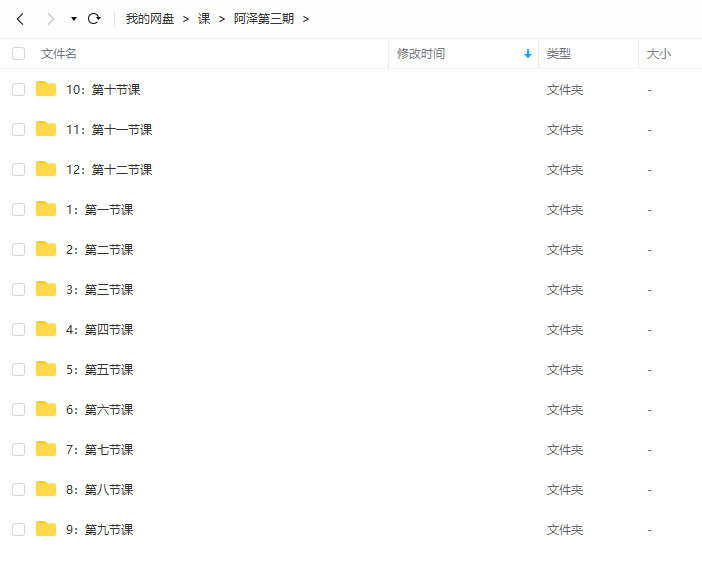Click the blue sort direction arrow
This screenshot has width=702, height=573.
pyautogui.click(x=528, y=54)
